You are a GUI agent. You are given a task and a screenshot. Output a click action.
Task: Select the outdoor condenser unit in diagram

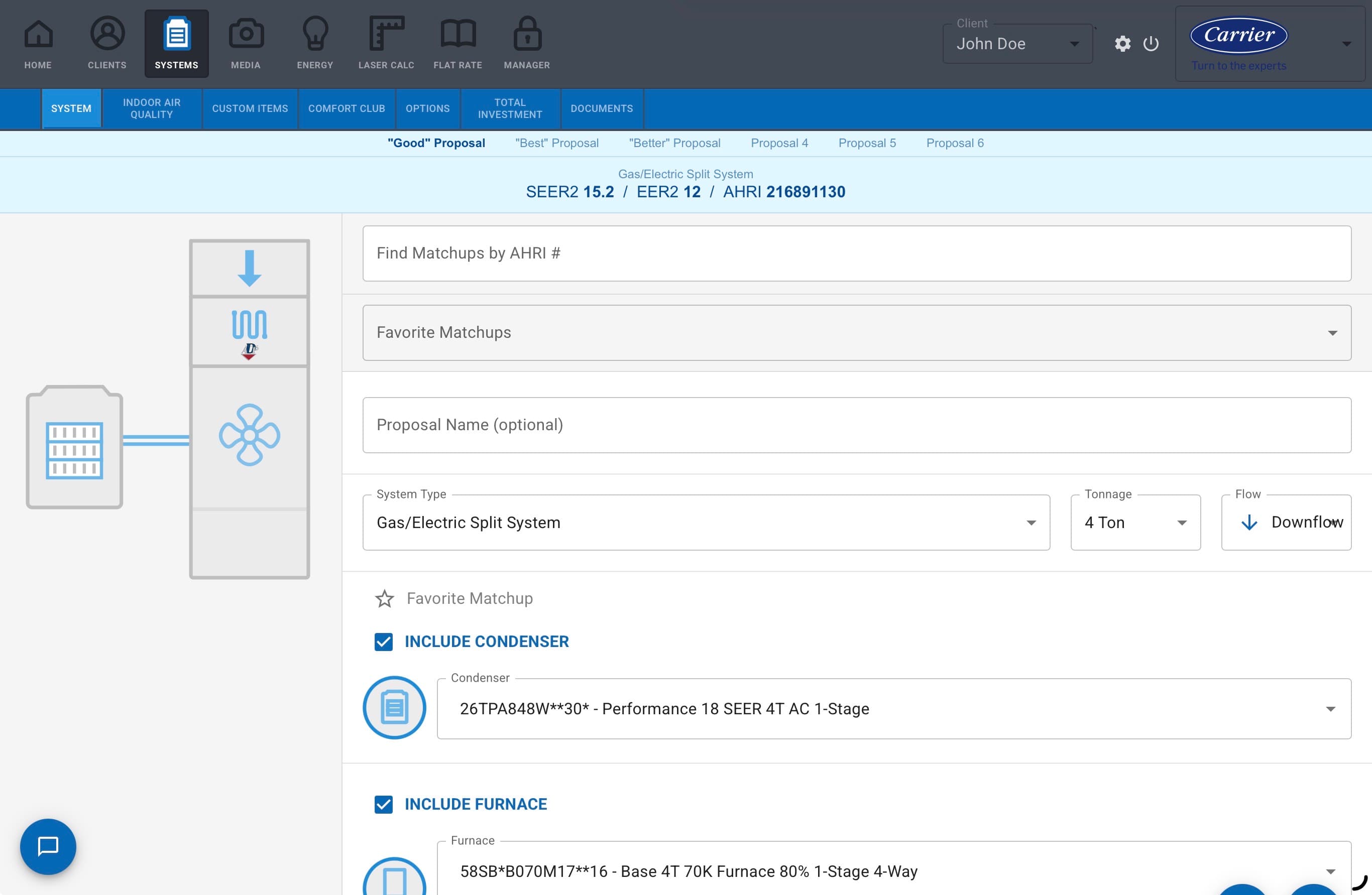[x=74, y=447]
